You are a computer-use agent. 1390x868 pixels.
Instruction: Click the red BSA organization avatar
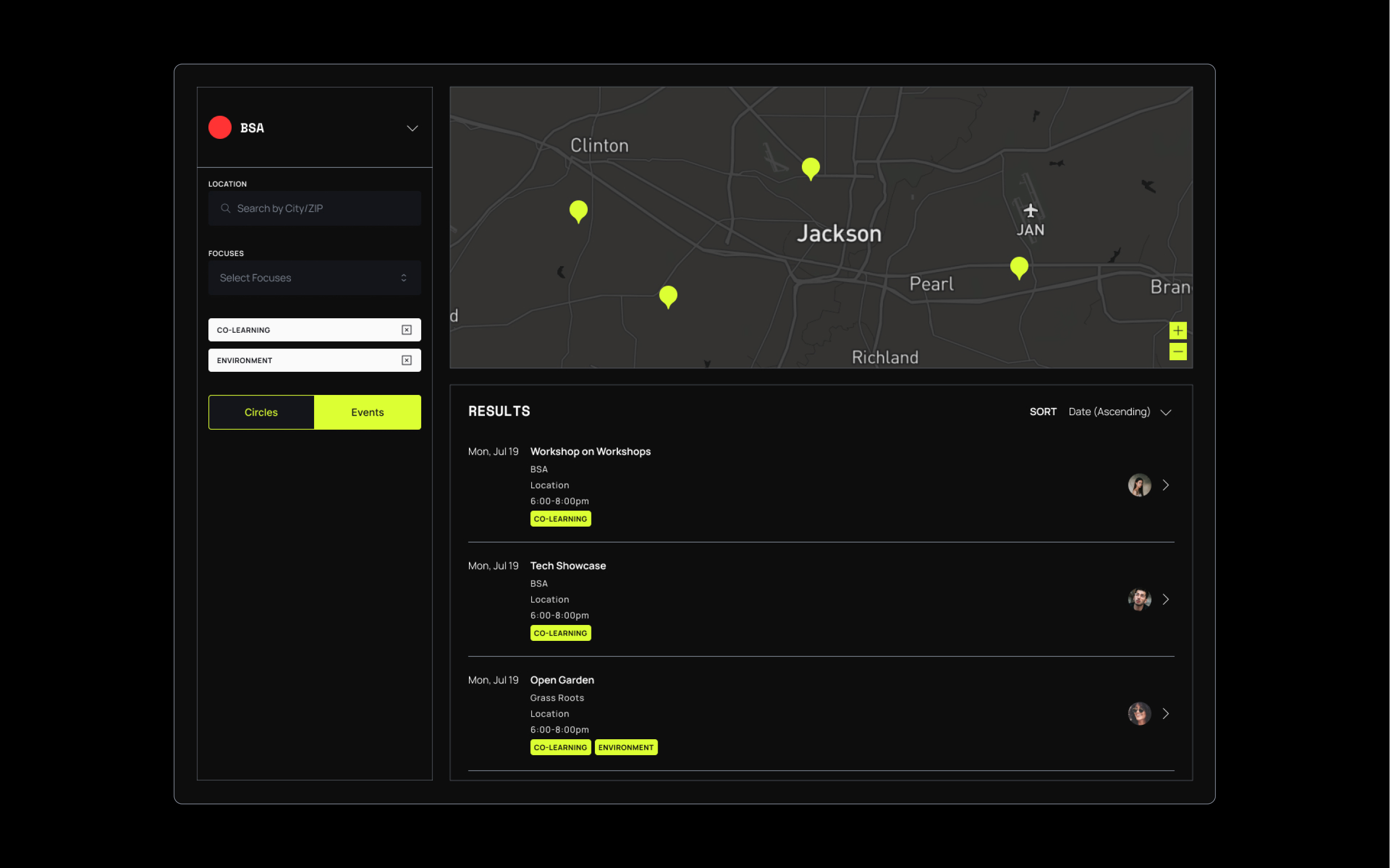(x=220, y=127)
